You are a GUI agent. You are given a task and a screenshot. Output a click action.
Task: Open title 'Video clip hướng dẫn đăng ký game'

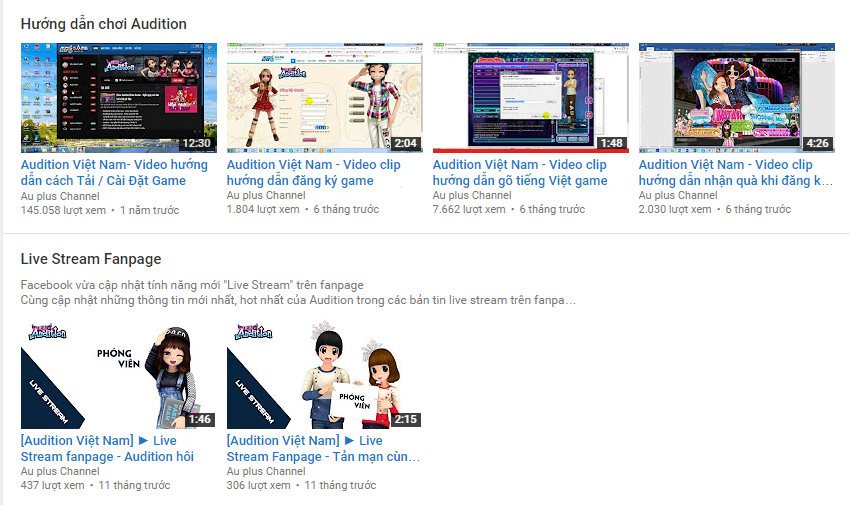313,172
